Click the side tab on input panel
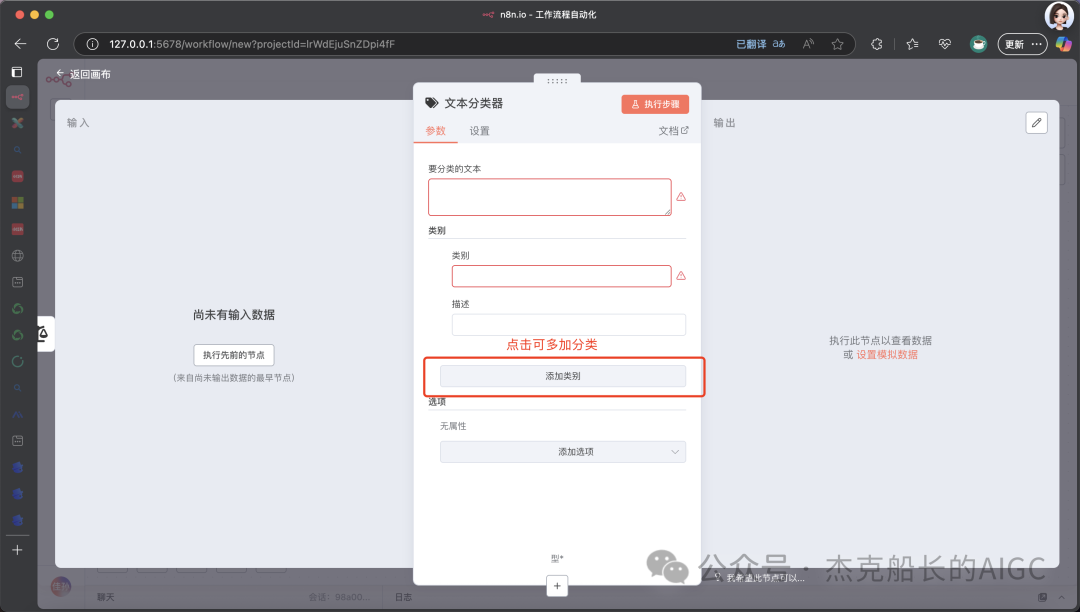 coord(45,334)
